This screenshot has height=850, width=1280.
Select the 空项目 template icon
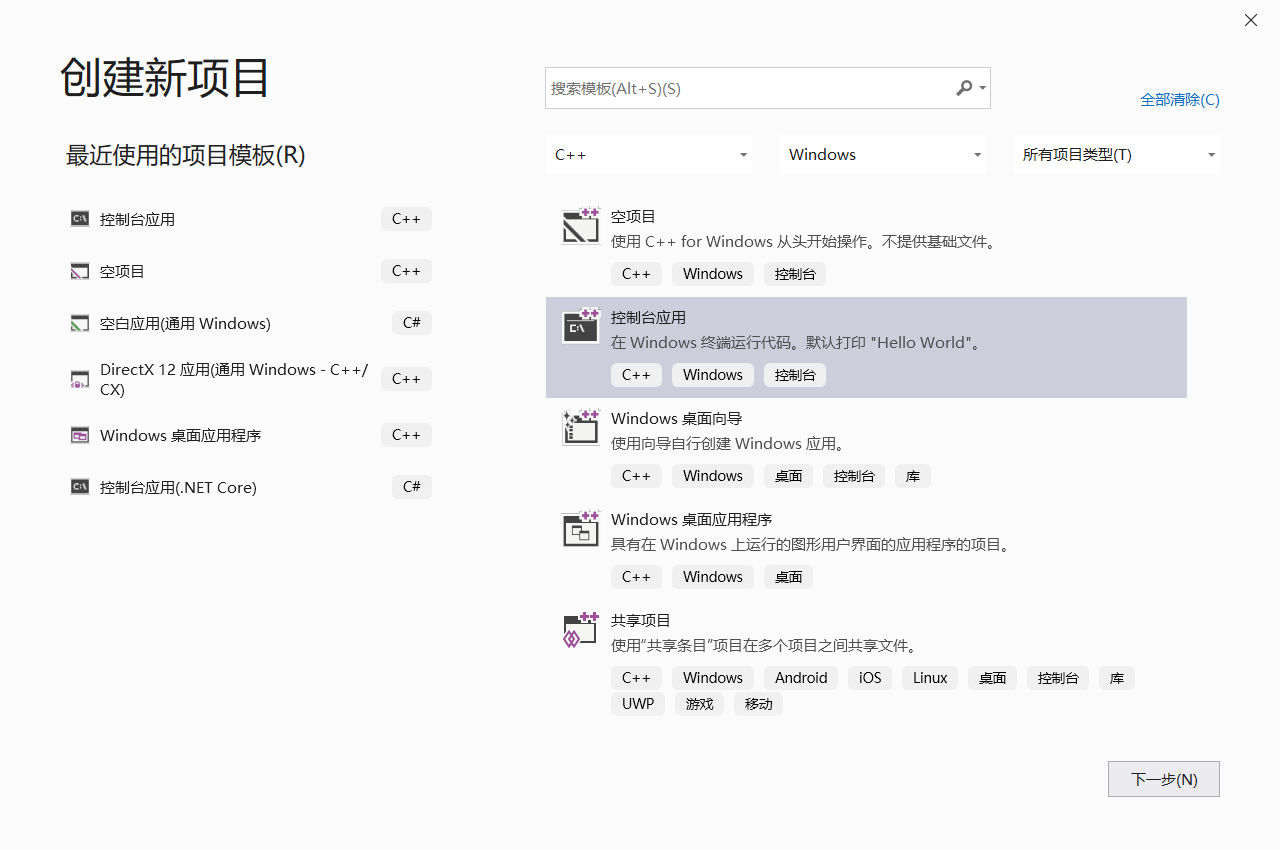(x=580, y=225)
